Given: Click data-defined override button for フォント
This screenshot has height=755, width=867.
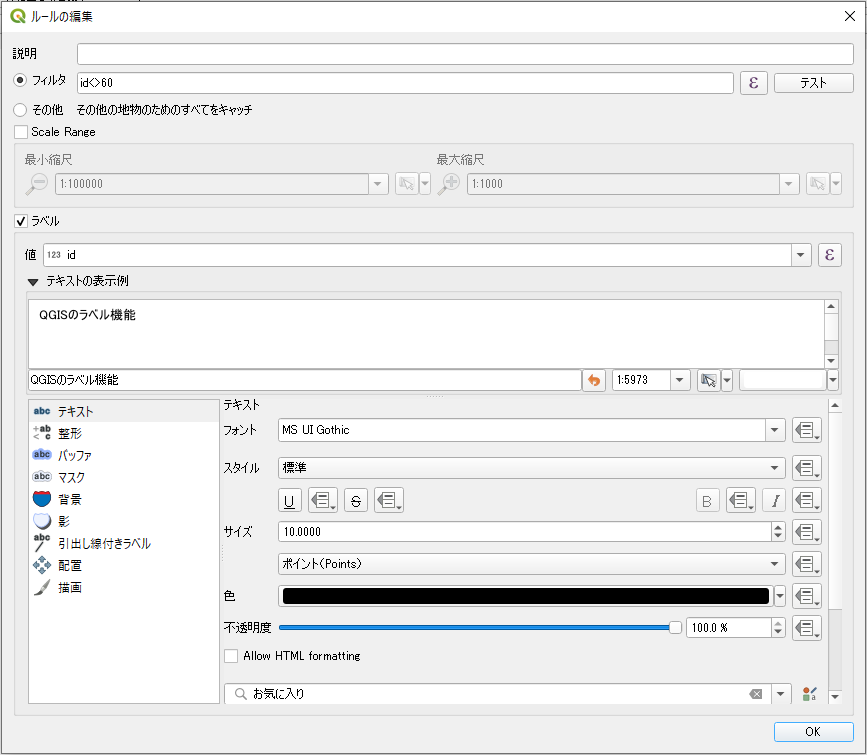Looking at the screenshot, I should (x=806, y=430).
